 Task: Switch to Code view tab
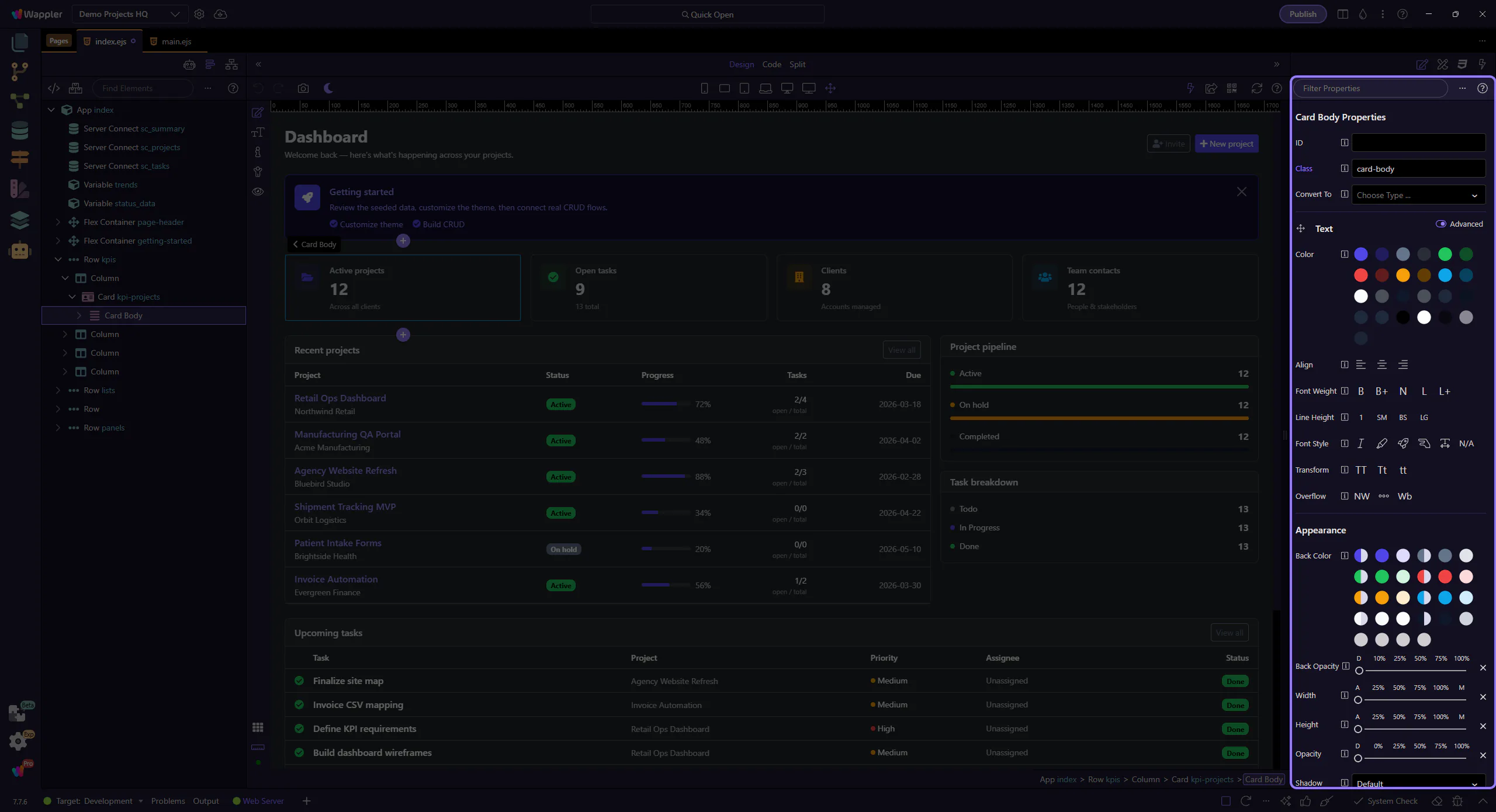(x=771, y=64)
